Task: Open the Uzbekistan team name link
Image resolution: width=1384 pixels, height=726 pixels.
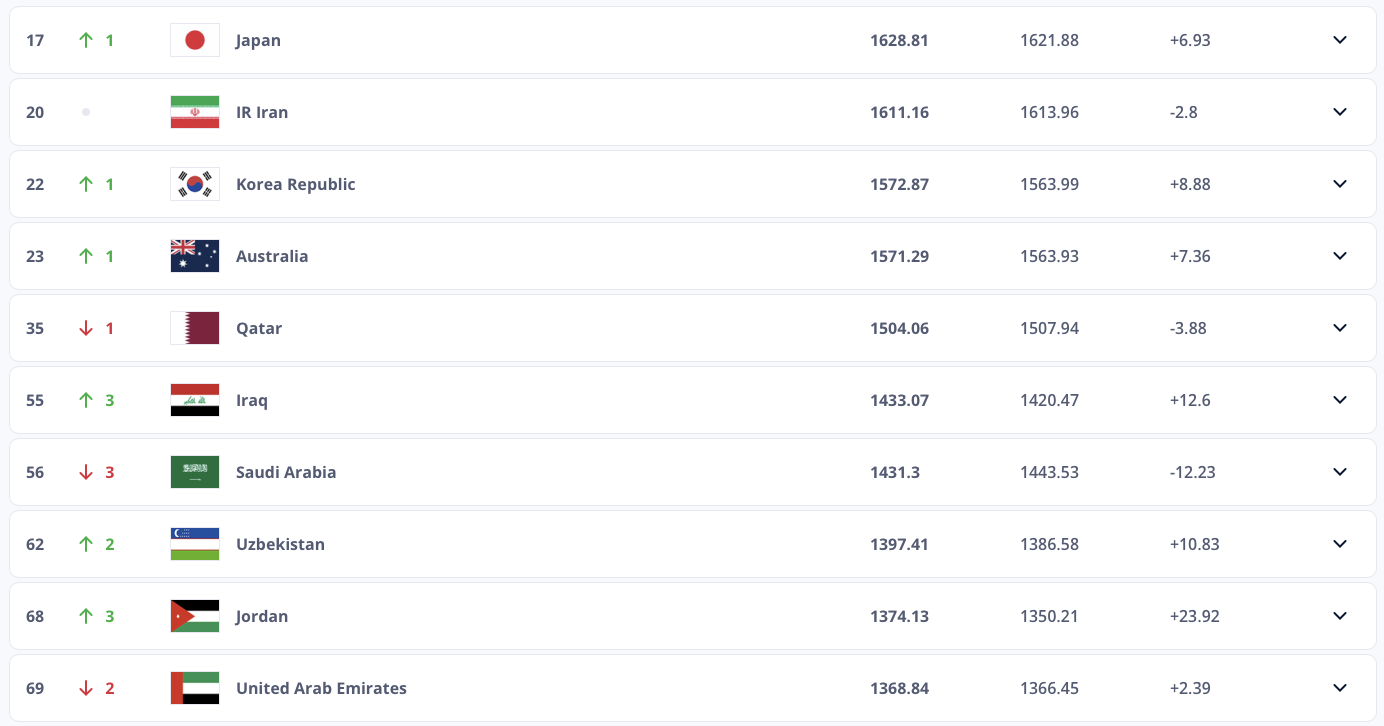Action: 280,544
